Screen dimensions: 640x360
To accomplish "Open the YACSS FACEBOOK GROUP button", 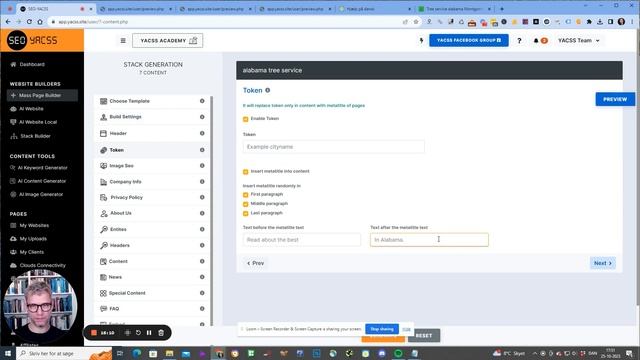I will pos(469,40).
